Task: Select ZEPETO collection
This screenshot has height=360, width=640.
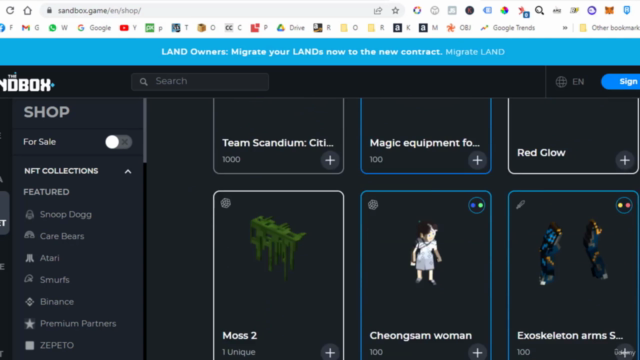Action: pos(49,345)
